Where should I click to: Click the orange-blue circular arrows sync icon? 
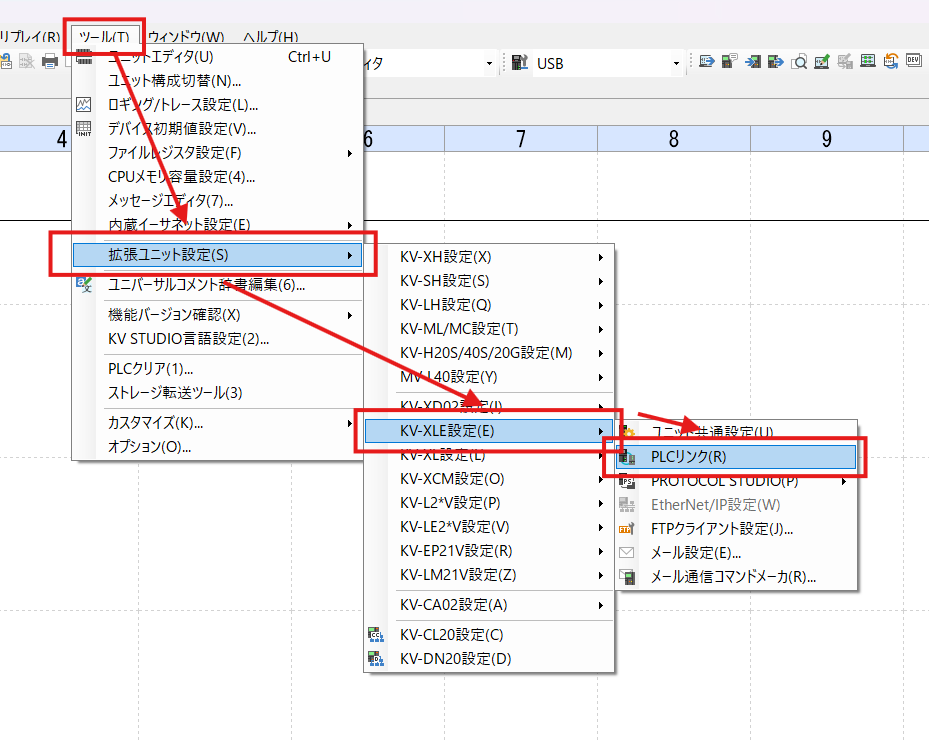click(891, 61)
